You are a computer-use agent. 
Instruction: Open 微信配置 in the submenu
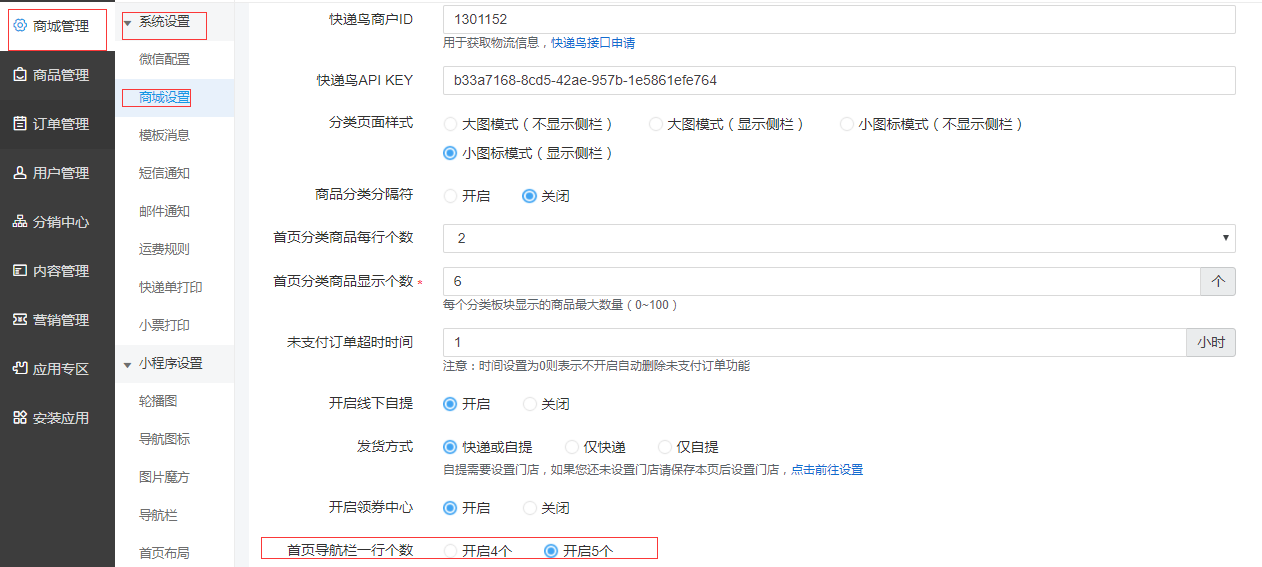(164, 59)
